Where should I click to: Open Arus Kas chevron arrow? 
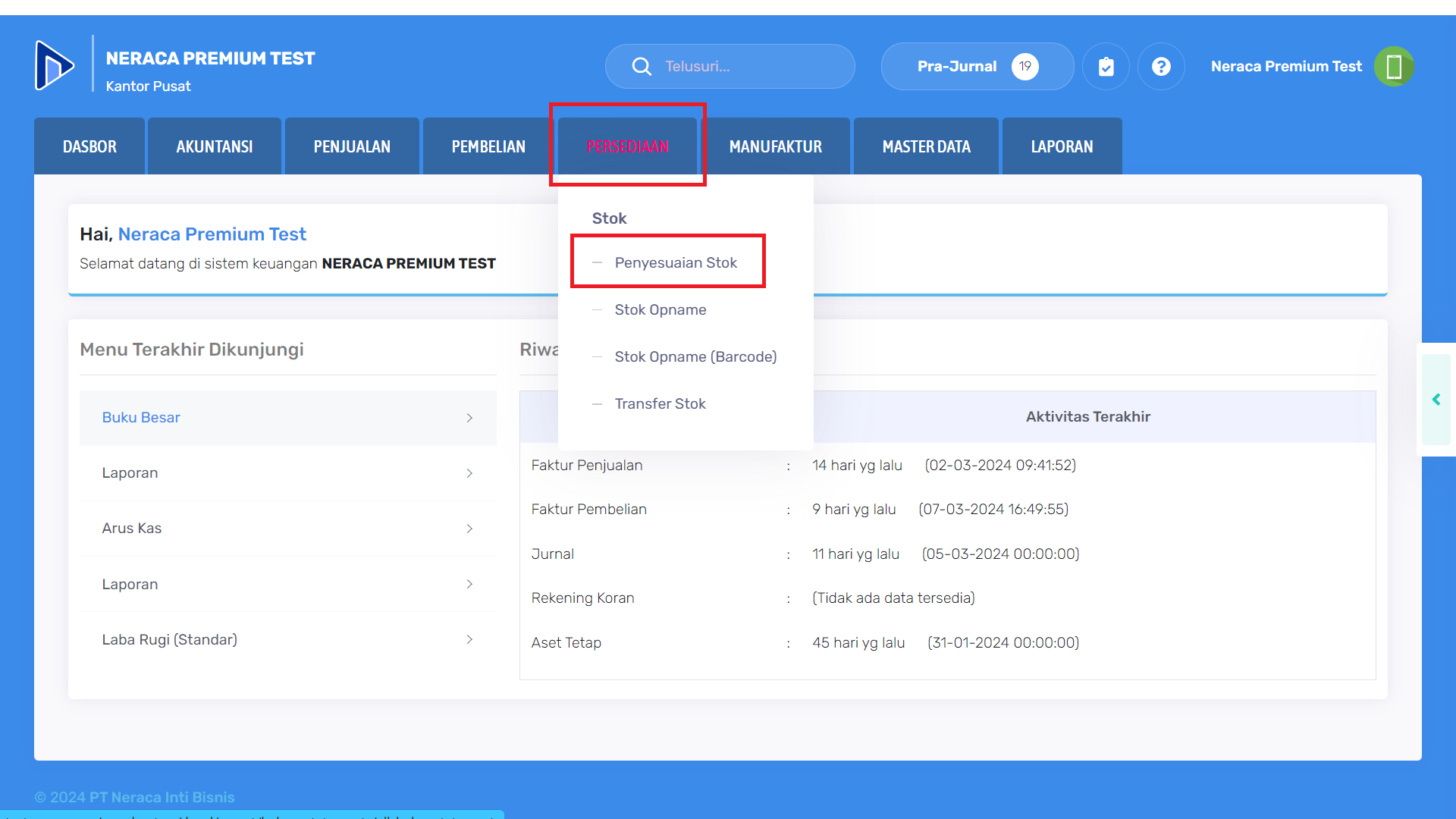(x=469, y=529)
